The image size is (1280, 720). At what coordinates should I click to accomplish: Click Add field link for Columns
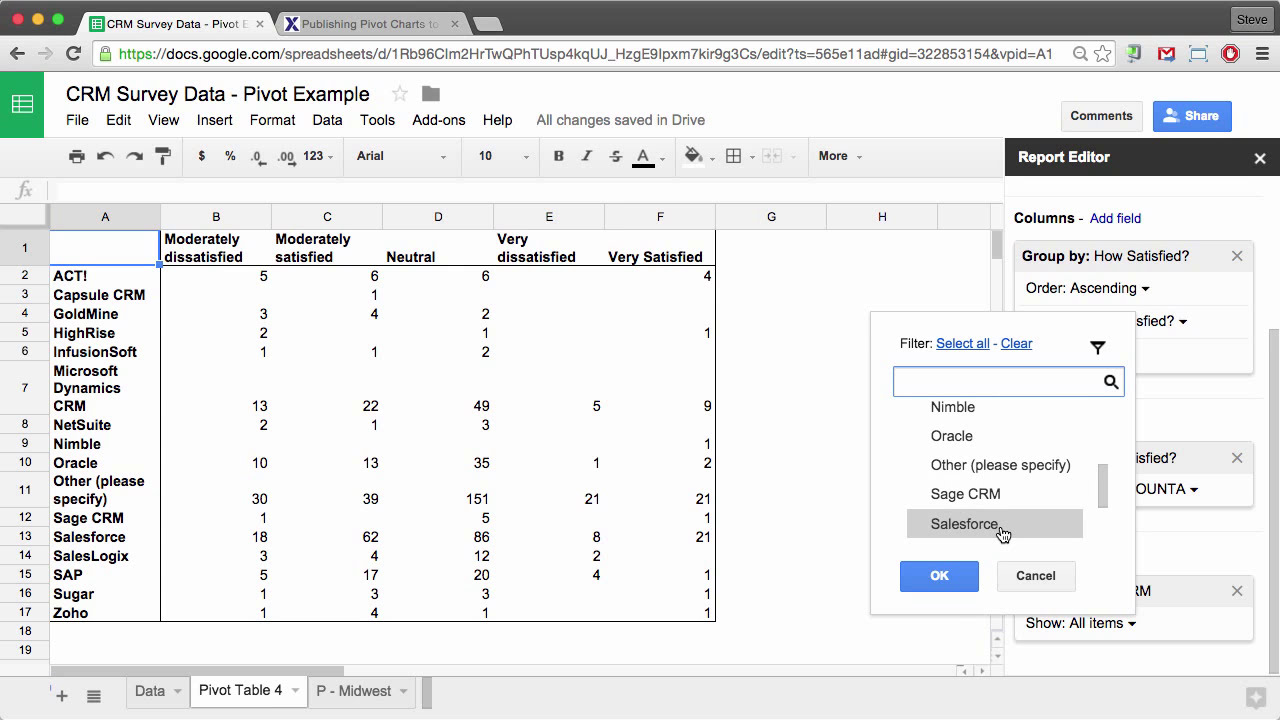(1115, 218)
